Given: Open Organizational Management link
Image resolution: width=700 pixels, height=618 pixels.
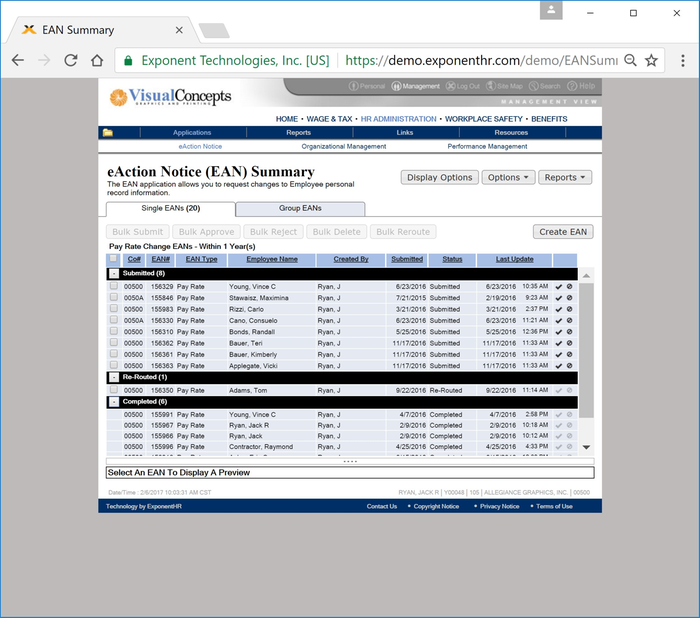Looking at the screenshot, I should click(344, 146).
